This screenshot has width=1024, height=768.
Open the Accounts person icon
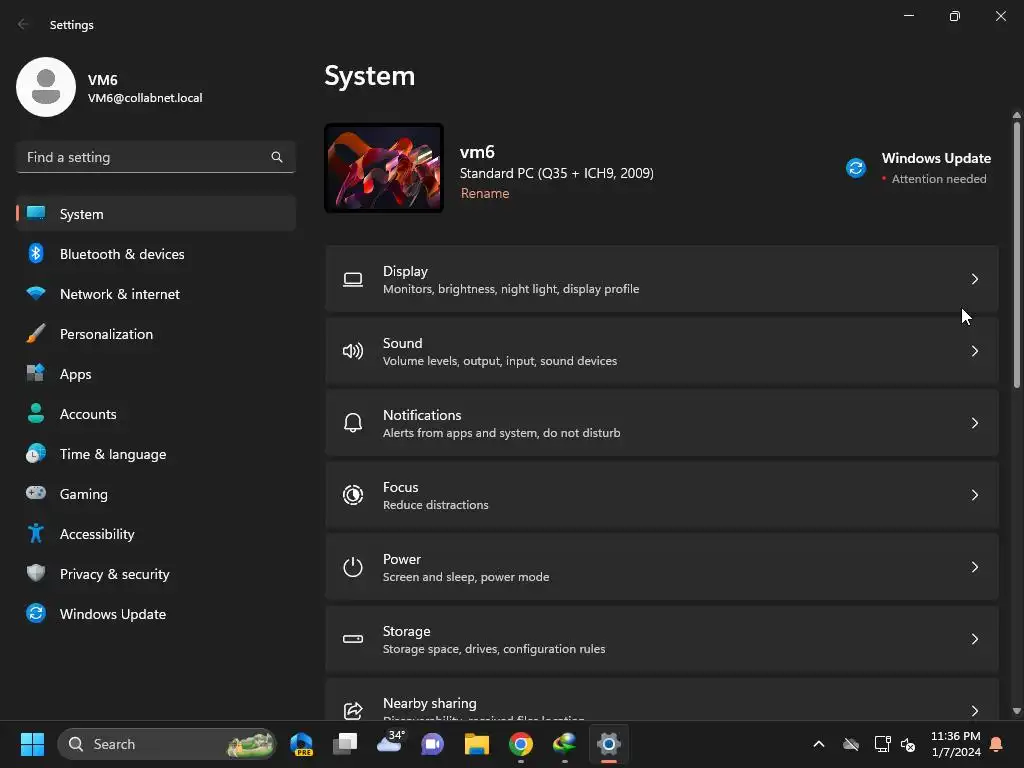(x=36, y=413)
